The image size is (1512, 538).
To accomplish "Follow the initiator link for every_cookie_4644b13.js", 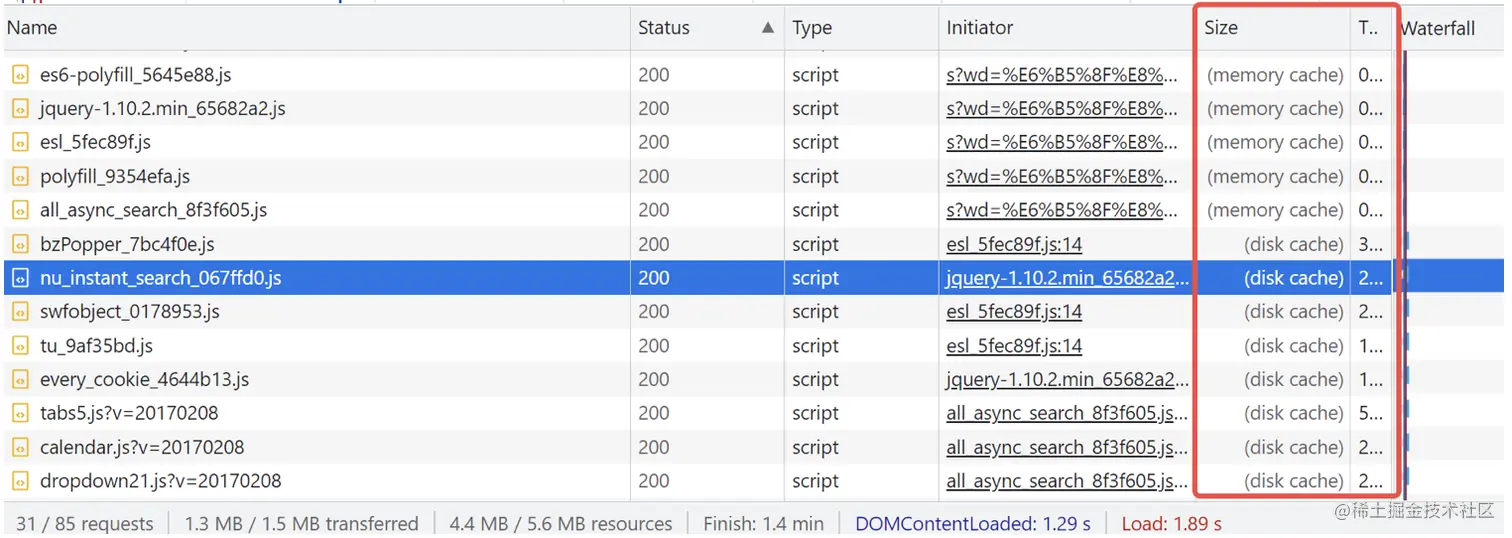I will click(x=1067, y=380).
